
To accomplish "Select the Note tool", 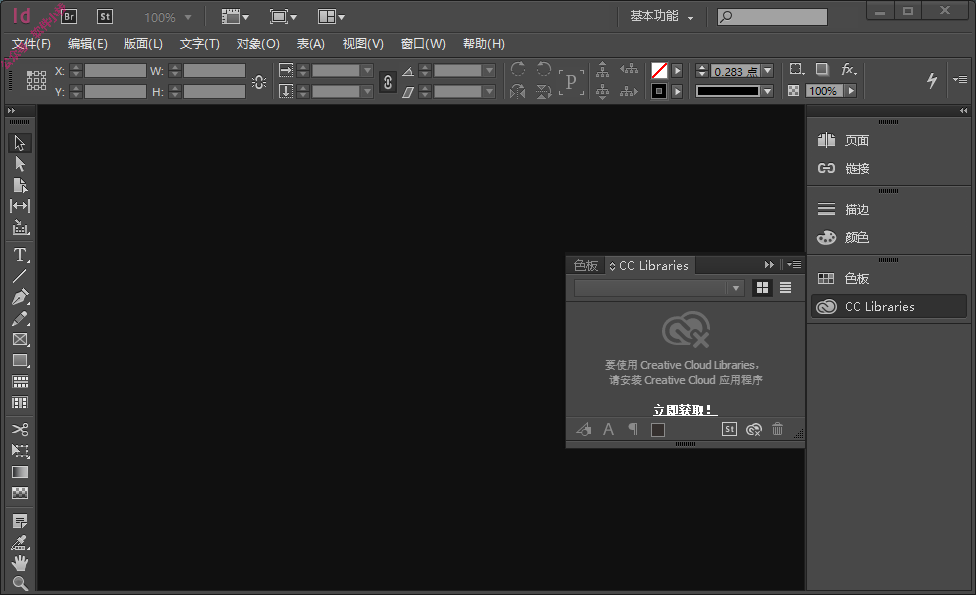I will click(20, 520).
